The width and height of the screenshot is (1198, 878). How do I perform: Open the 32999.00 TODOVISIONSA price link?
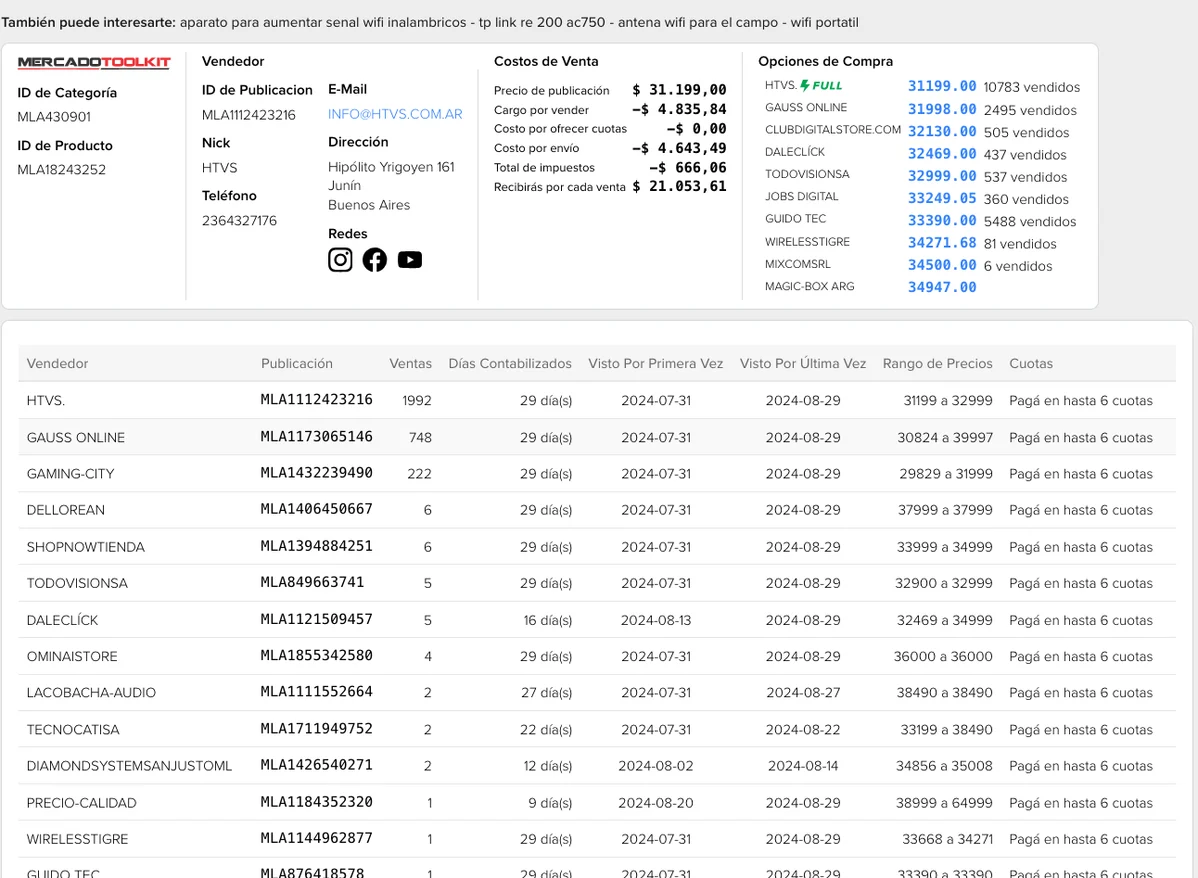tap(942, 176)
